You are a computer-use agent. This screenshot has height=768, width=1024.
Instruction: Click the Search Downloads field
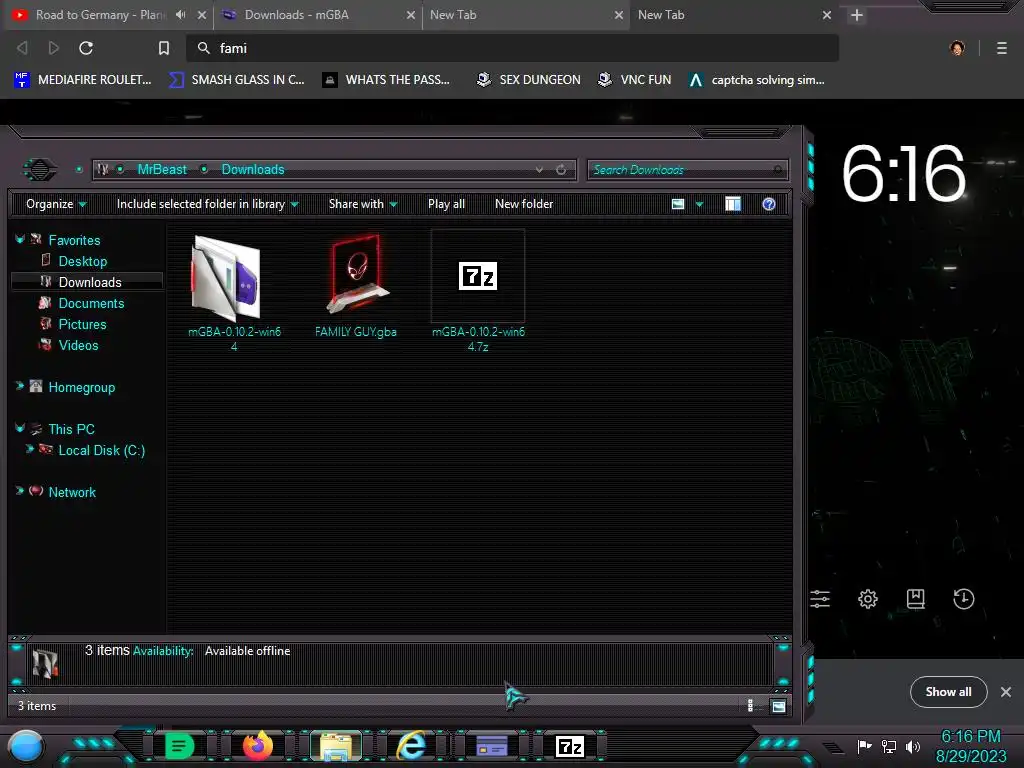click(688, 170)
